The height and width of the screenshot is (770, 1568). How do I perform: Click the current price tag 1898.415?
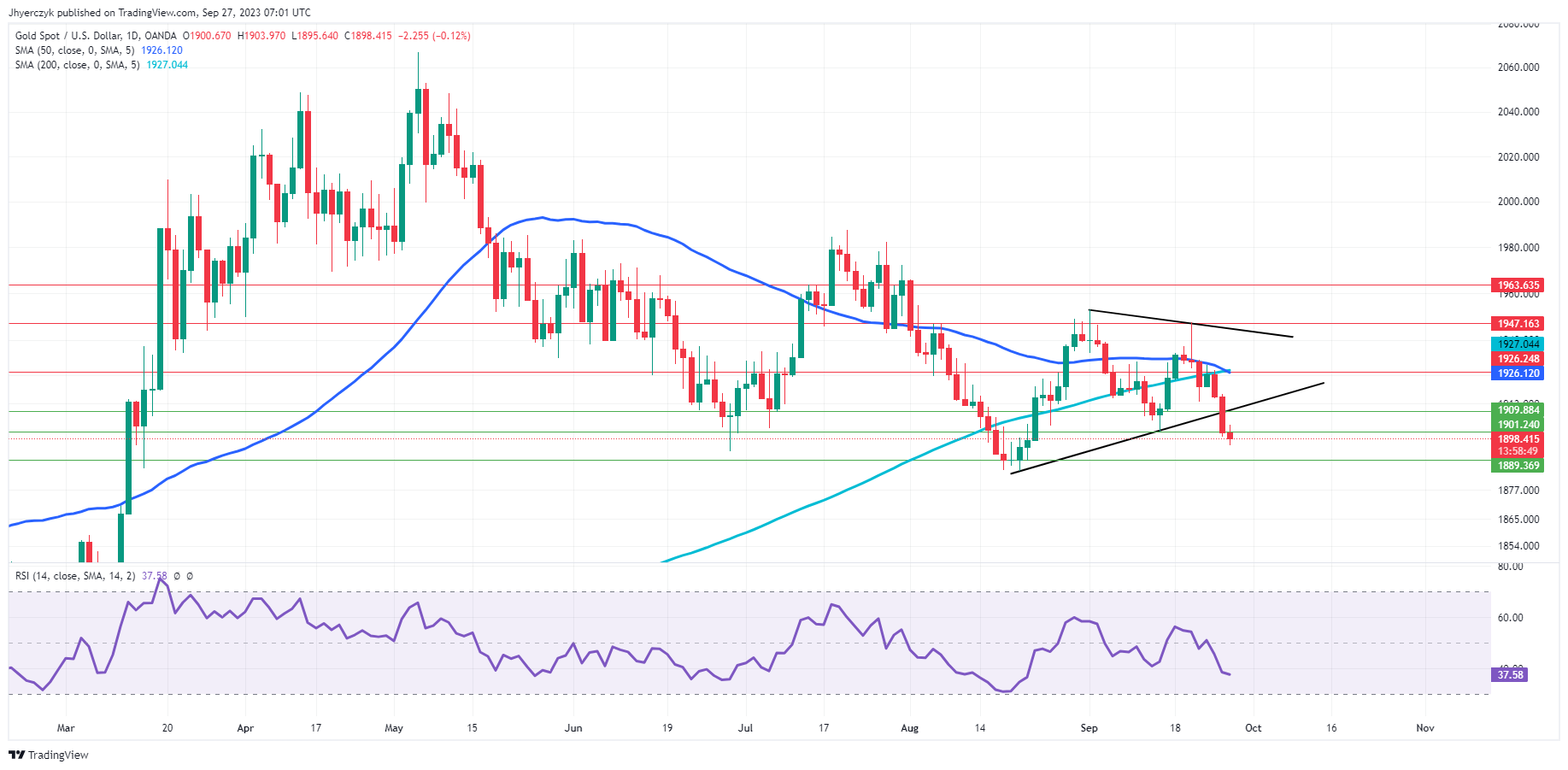tap(1518, 439)
